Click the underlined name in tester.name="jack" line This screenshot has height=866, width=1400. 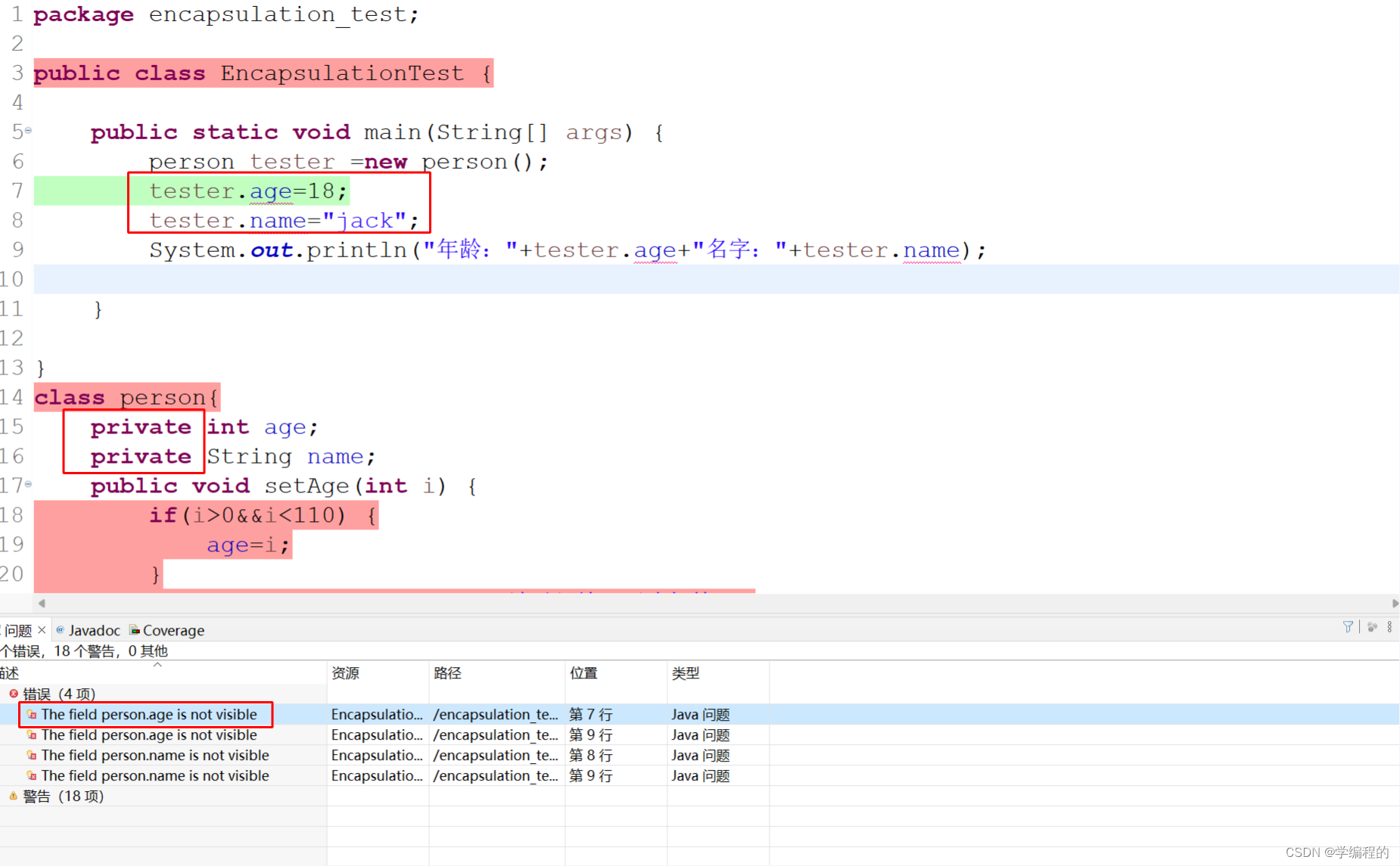pos(278,220)
